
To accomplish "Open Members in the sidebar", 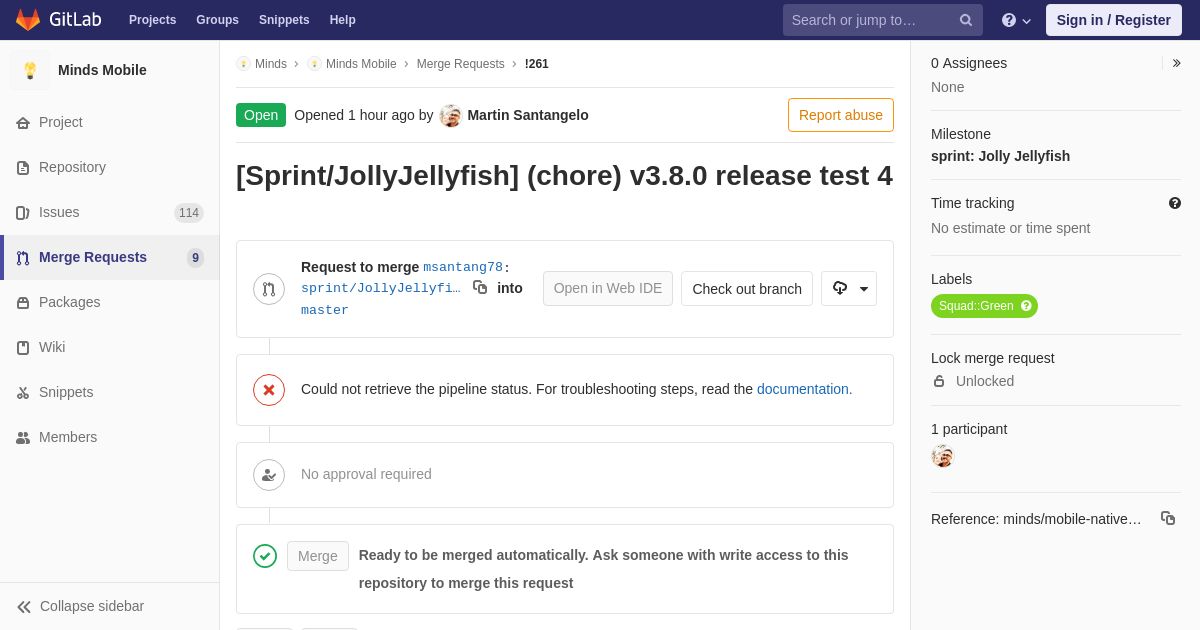I will pyautogui.click(x=110, y=437).
